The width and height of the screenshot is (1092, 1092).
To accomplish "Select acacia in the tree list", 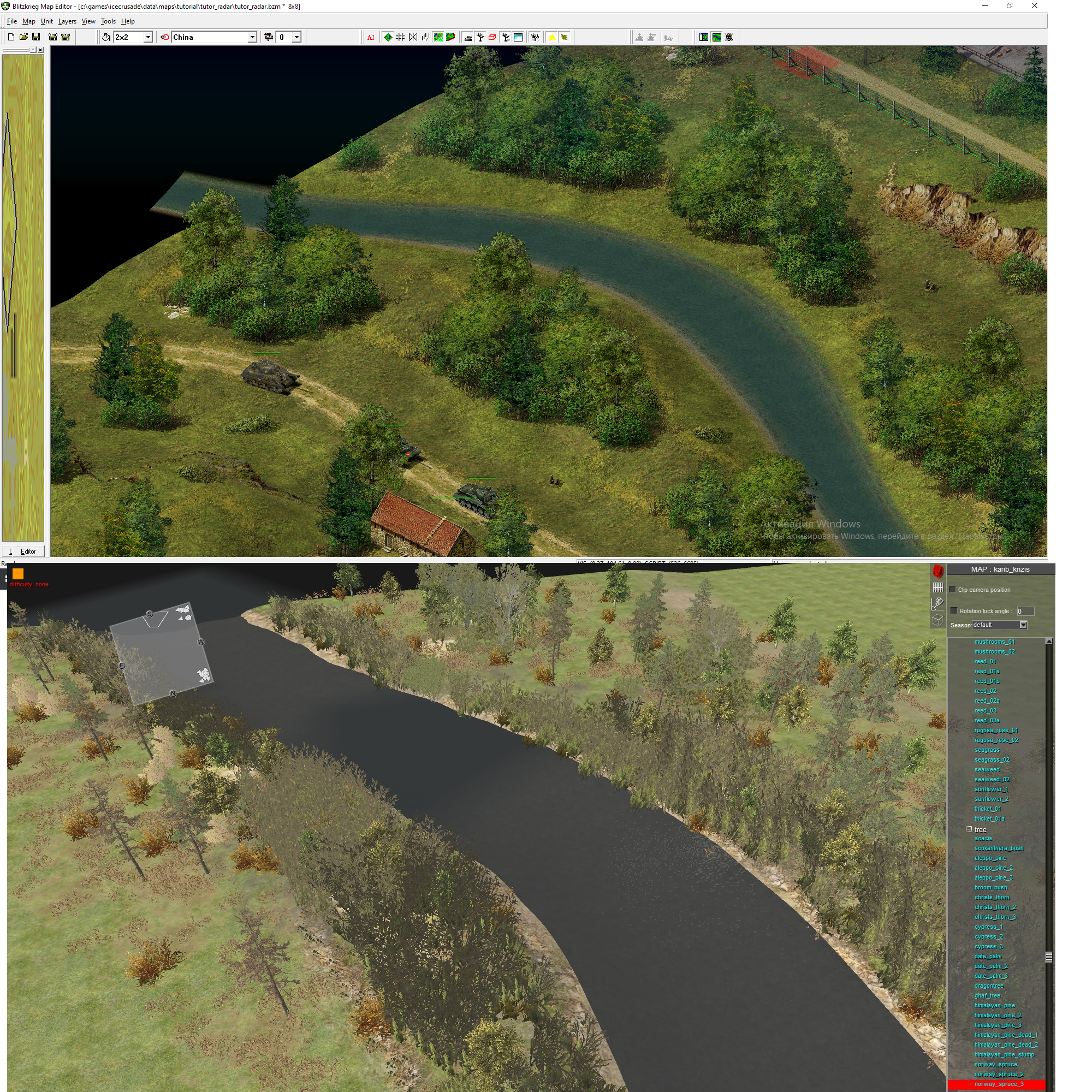I will 983,838.
